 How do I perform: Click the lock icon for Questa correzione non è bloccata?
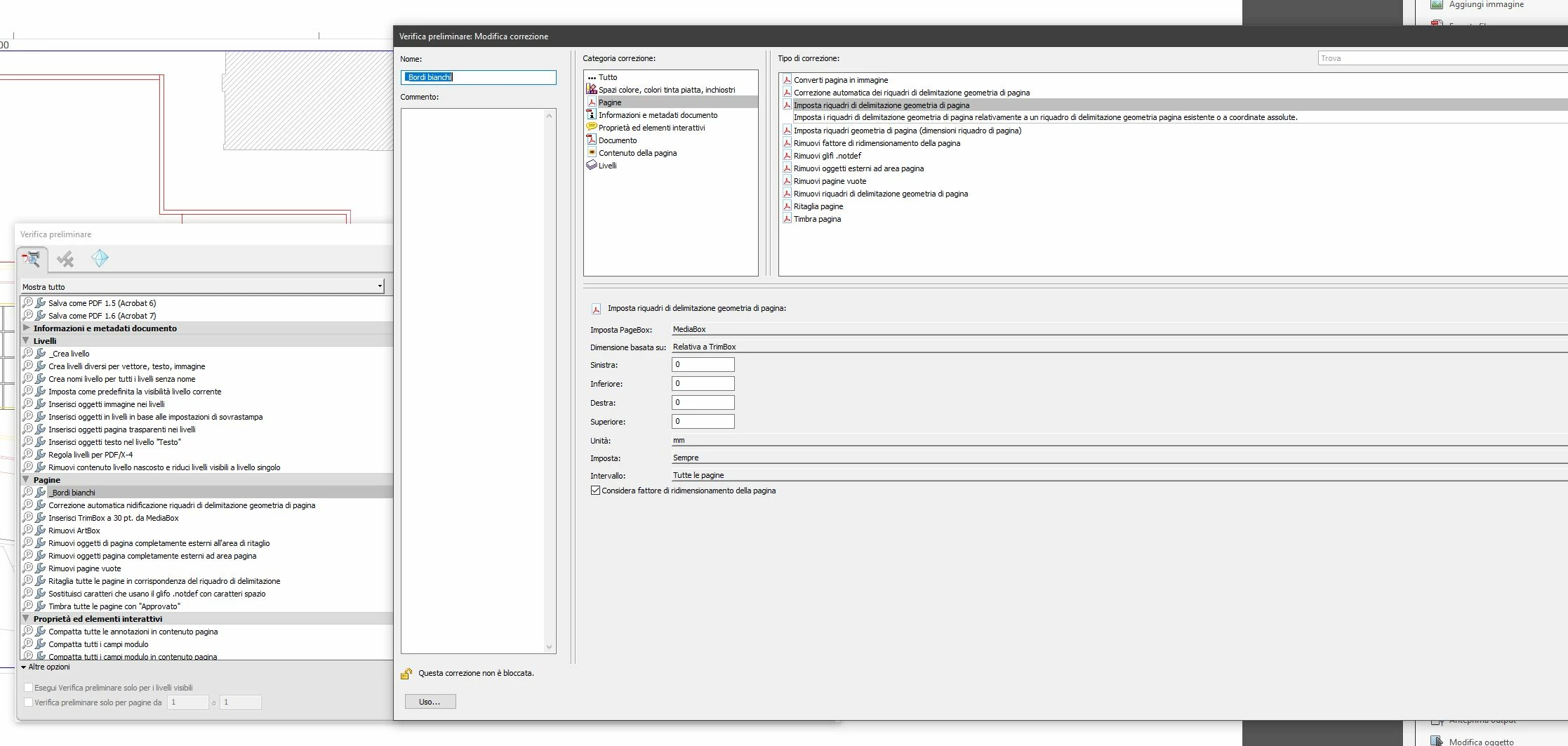(406, 674)
